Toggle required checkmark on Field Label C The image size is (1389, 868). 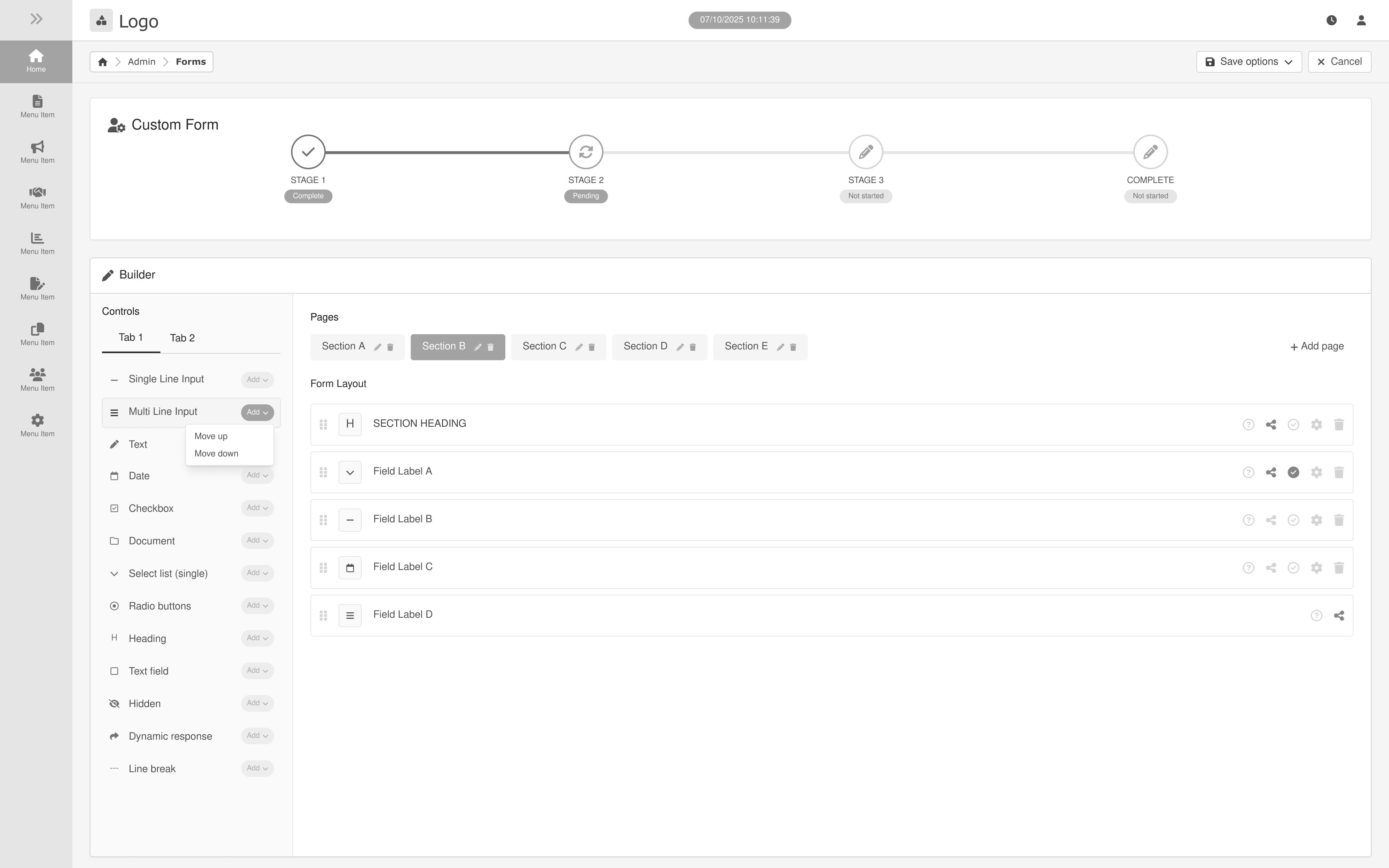click(1293, 568)
